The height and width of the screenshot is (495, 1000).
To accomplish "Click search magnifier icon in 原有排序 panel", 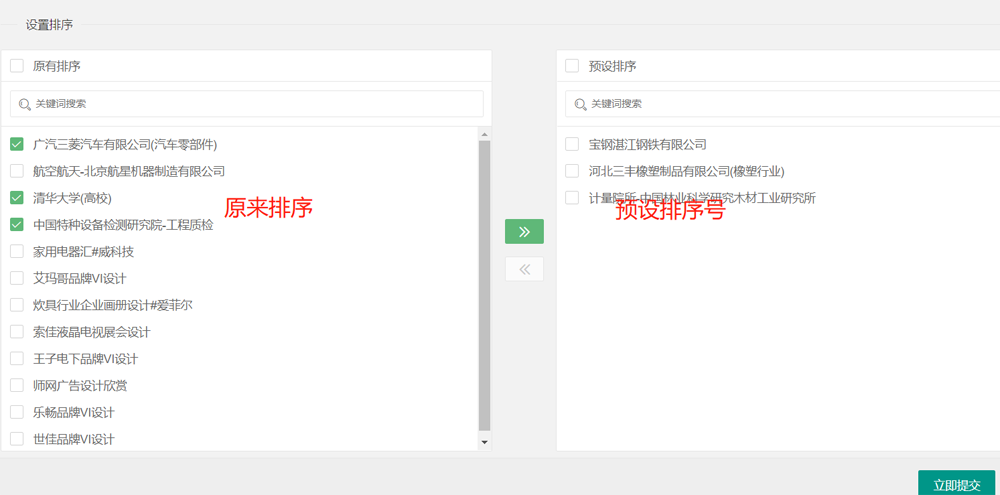I will coord(25,104).
